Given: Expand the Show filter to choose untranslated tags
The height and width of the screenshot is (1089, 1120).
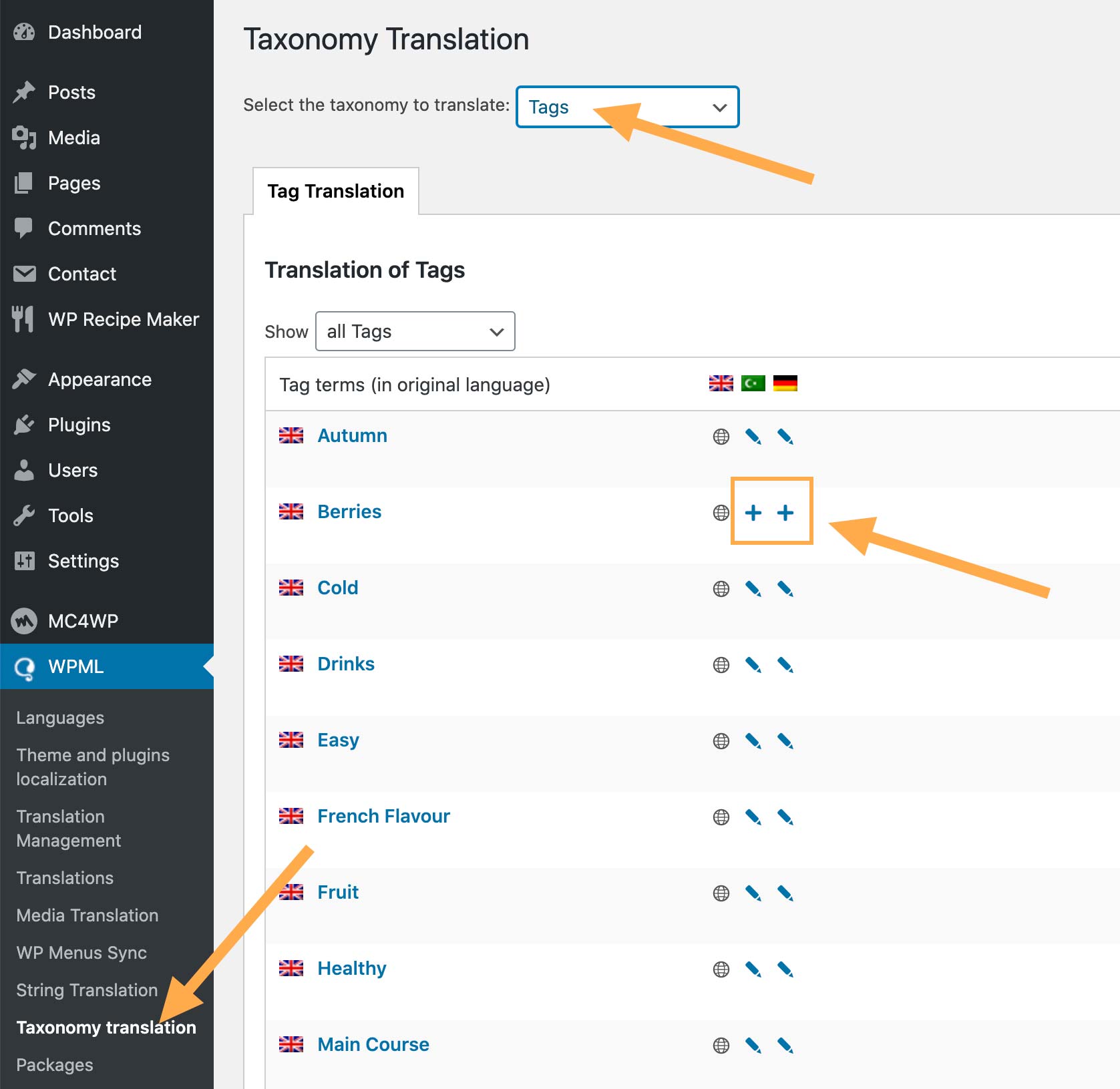Looking at the screenshot, I should 415,331.
